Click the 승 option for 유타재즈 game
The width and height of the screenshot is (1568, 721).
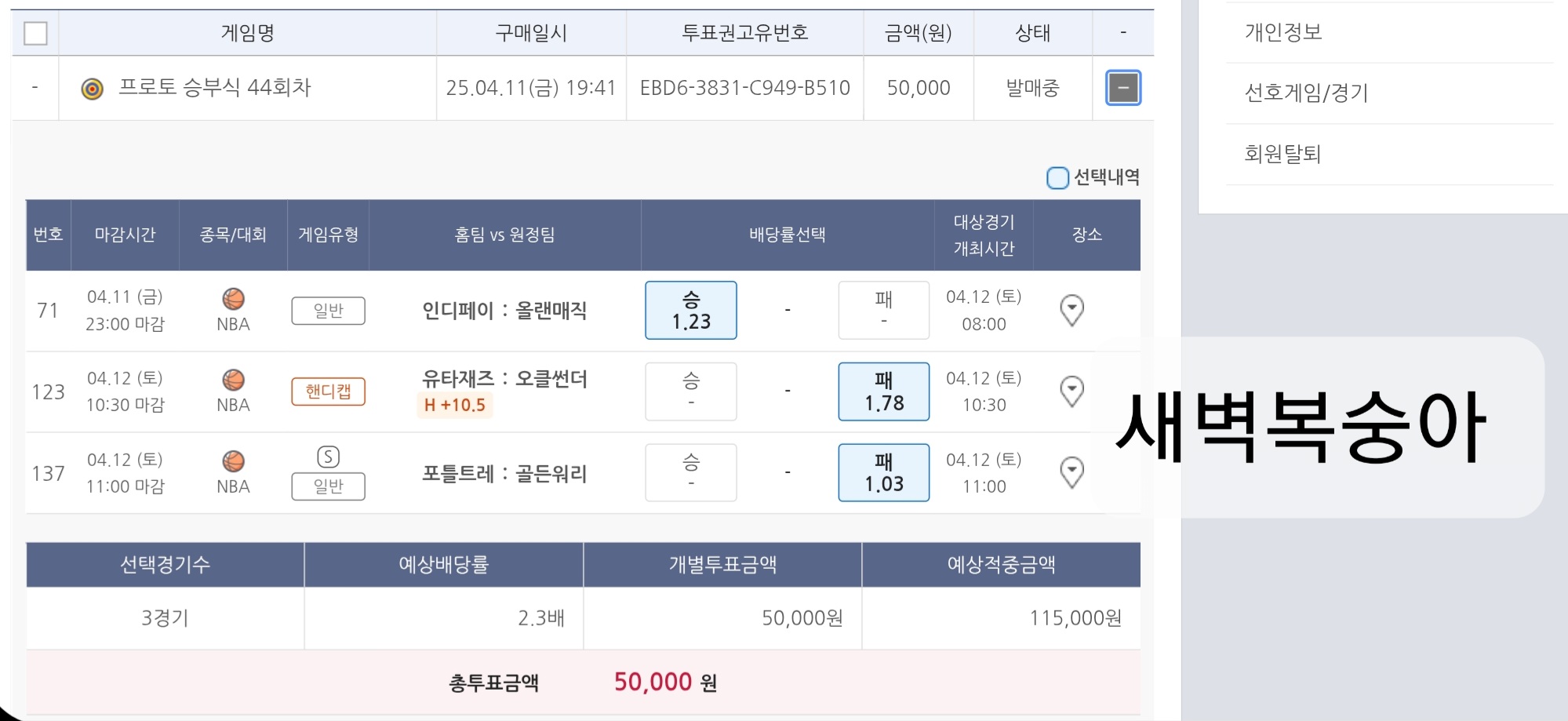[x=690, y=391]
